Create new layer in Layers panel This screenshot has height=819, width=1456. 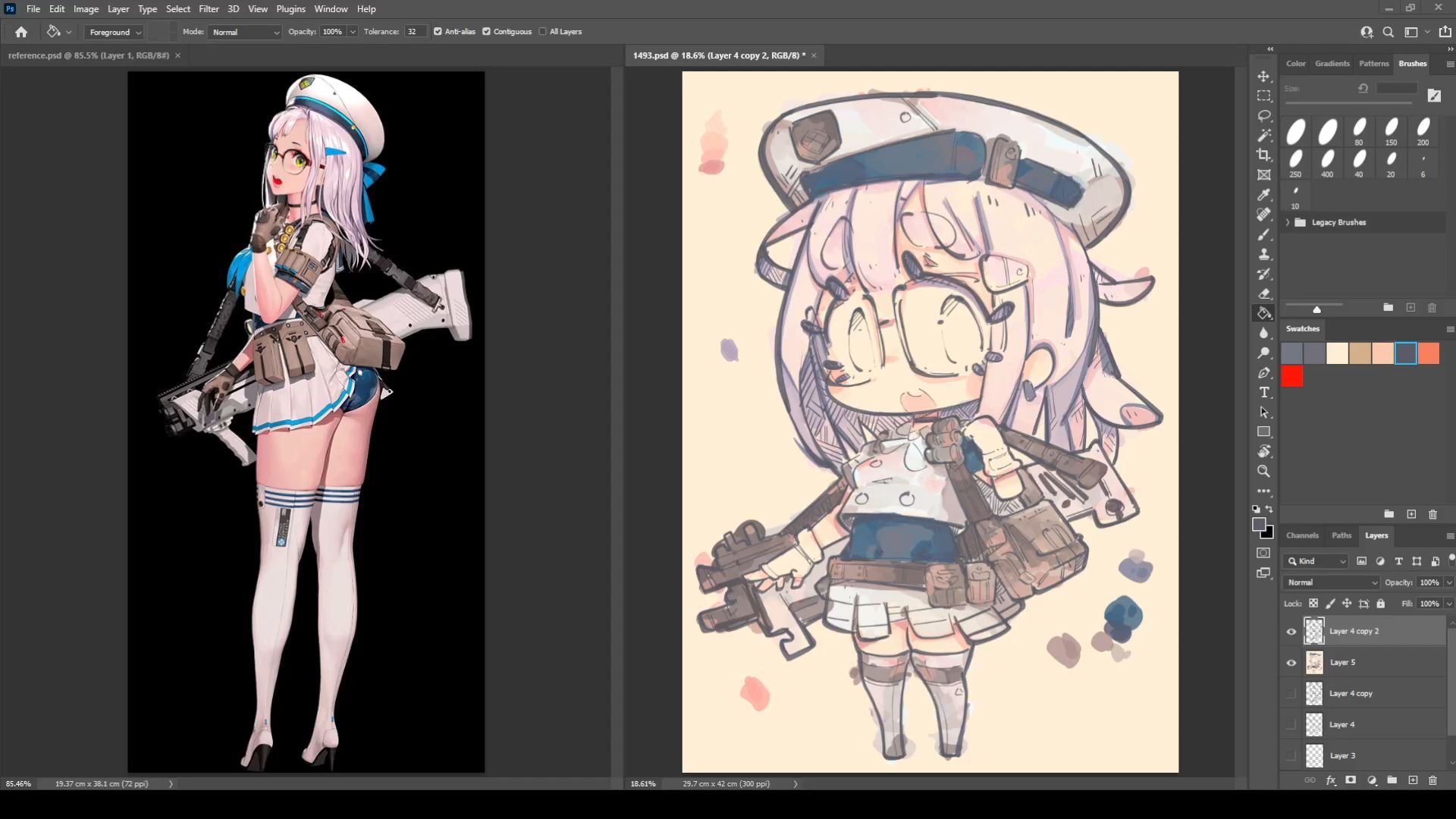tap(1412, 780)
